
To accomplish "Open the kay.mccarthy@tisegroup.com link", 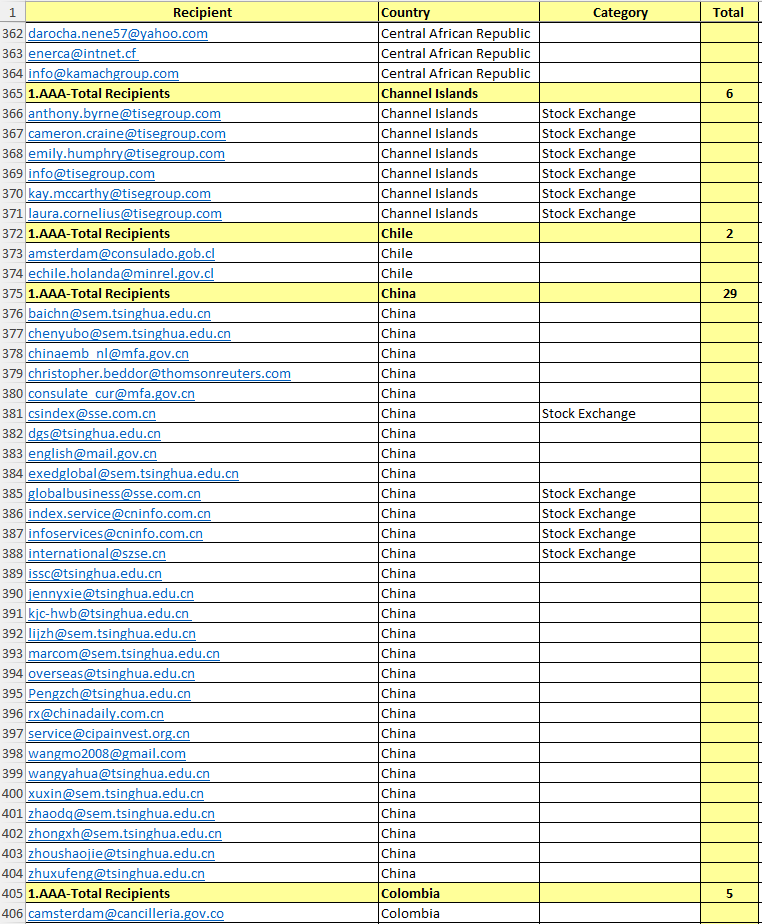I will pyautogui.click(x=119, y=194).
